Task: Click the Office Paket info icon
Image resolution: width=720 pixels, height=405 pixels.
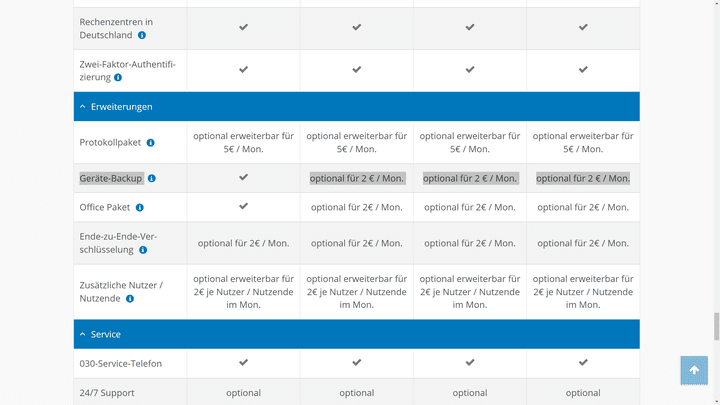Action: [140, 208]
